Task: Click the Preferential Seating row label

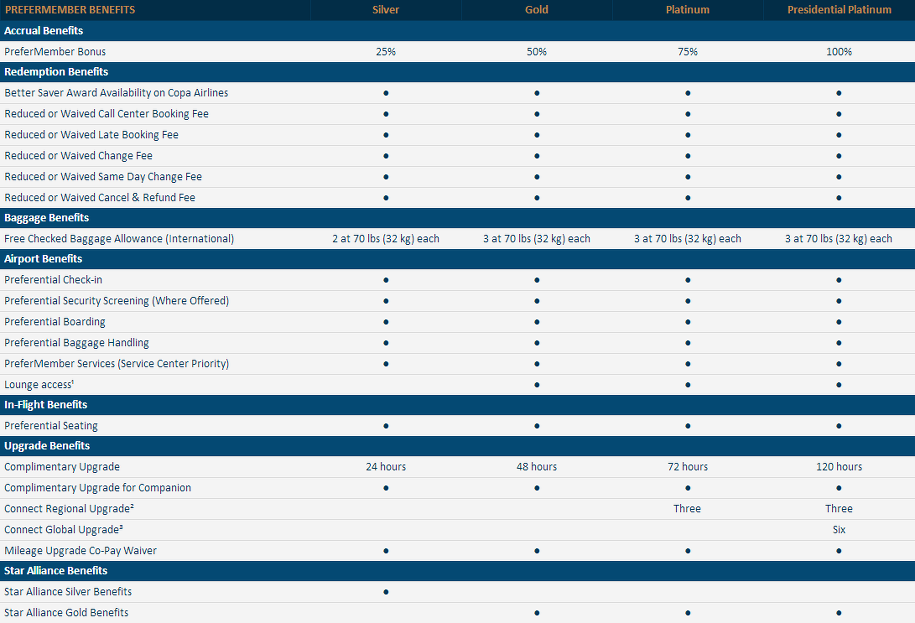Action: 51,426
